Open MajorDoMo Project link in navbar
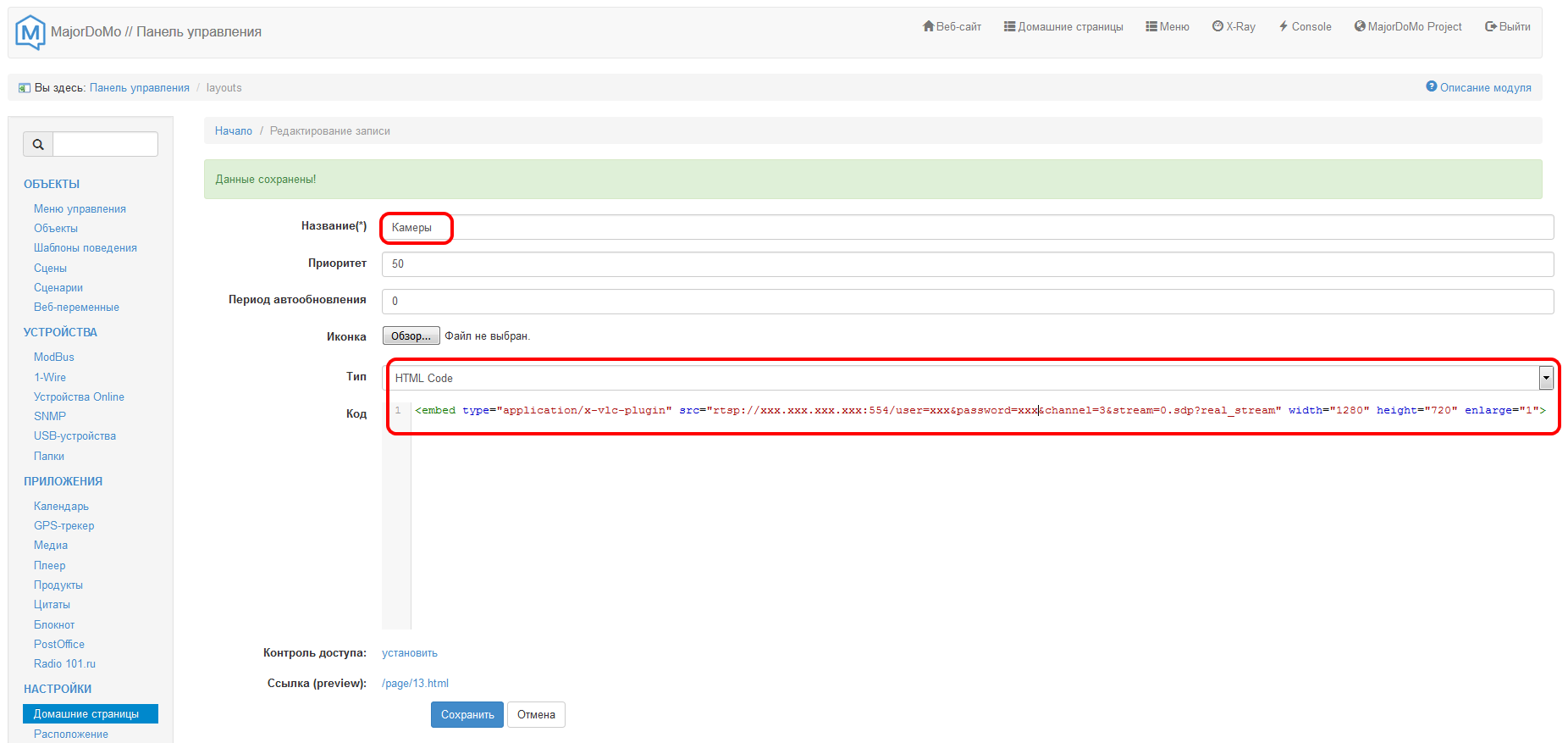 (x=1408, y=27)
